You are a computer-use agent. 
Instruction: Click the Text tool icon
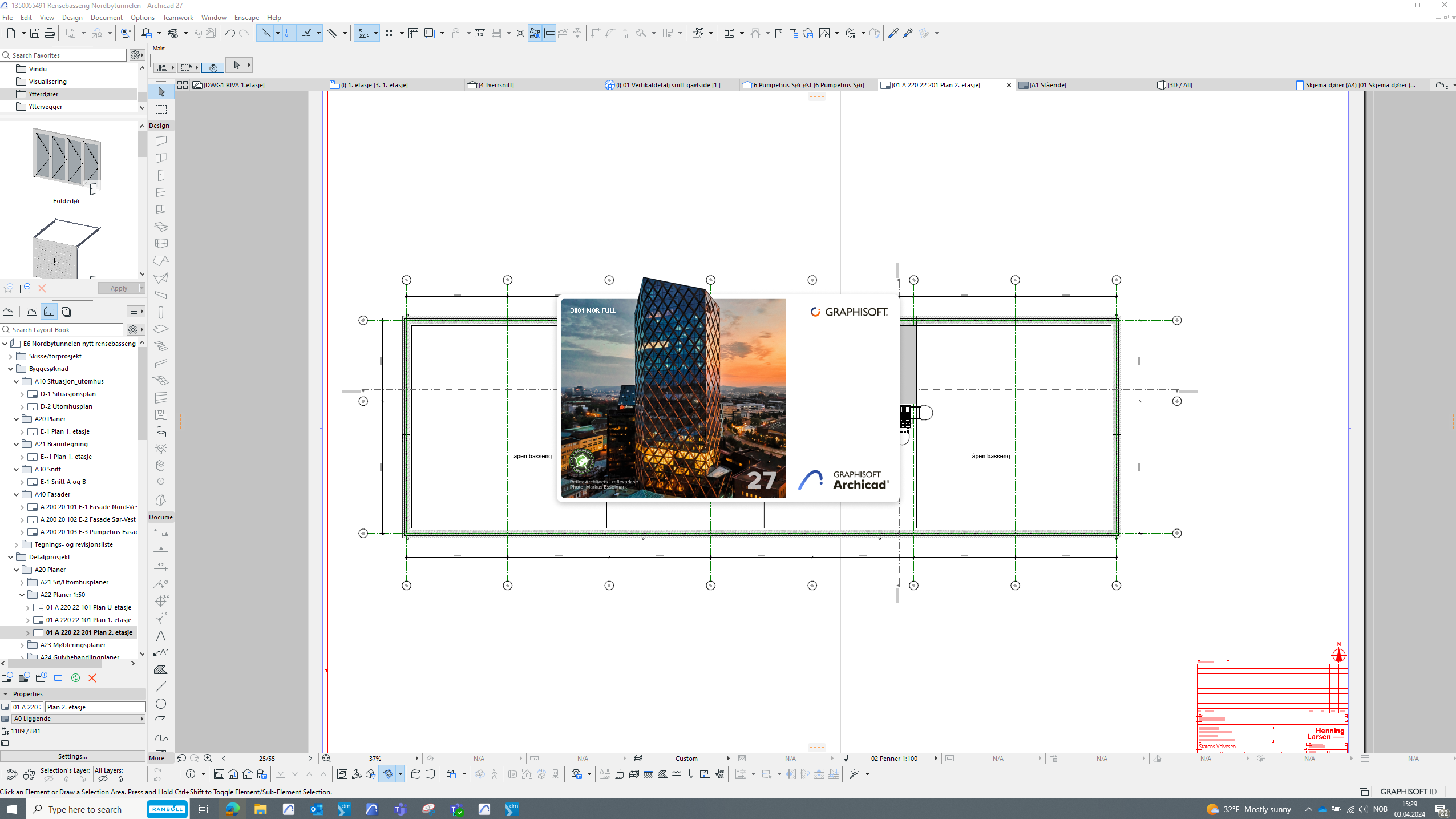tap(161, 636)
